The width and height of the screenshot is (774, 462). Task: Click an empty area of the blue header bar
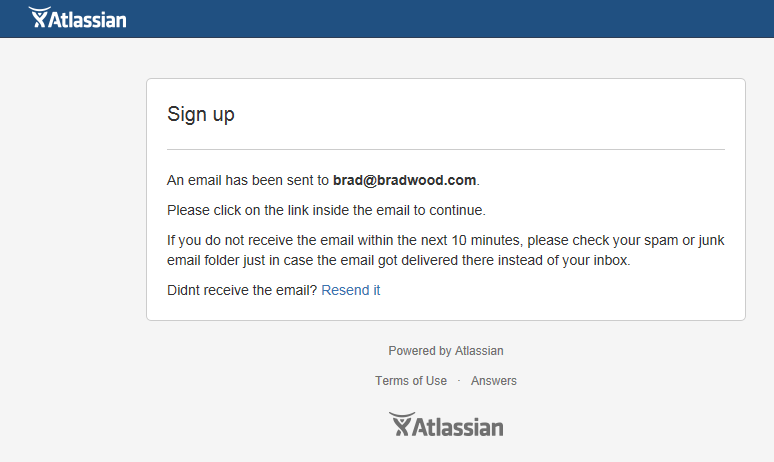click(450, 18)
